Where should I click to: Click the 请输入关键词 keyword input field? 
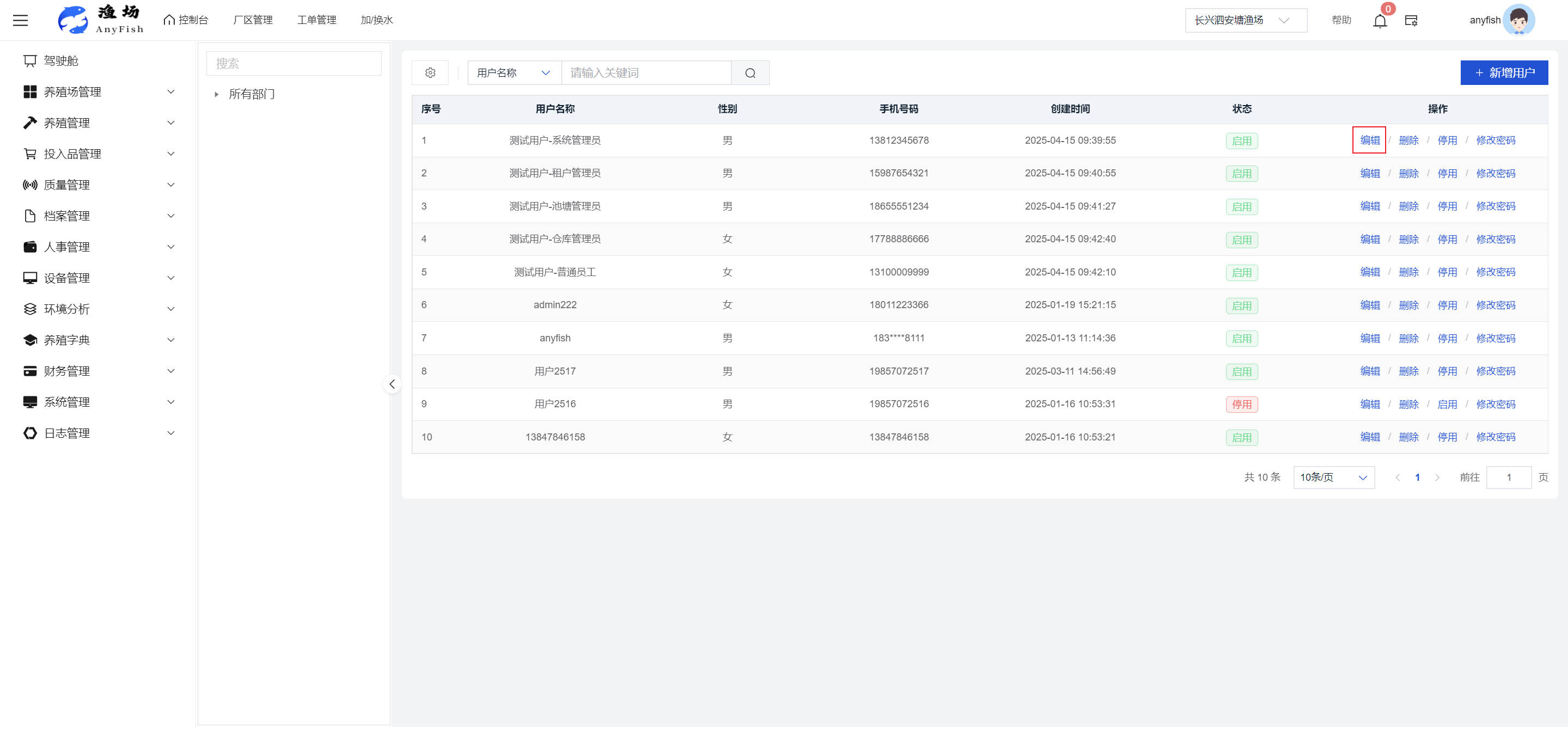click(645, 73)
